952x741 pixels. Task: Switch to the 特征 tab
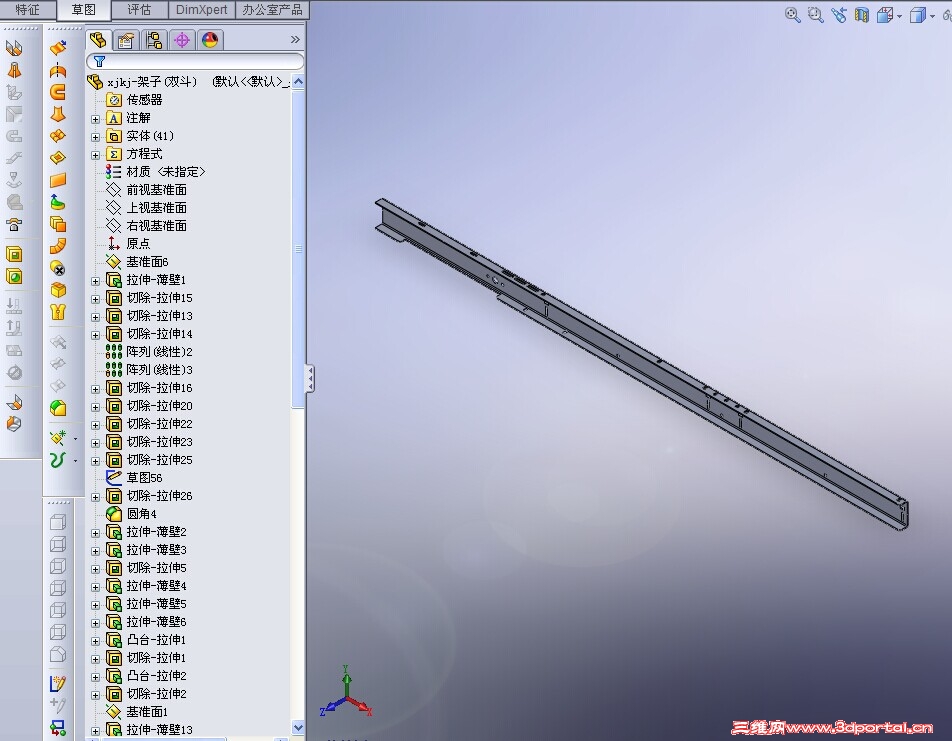pos(27,10)
